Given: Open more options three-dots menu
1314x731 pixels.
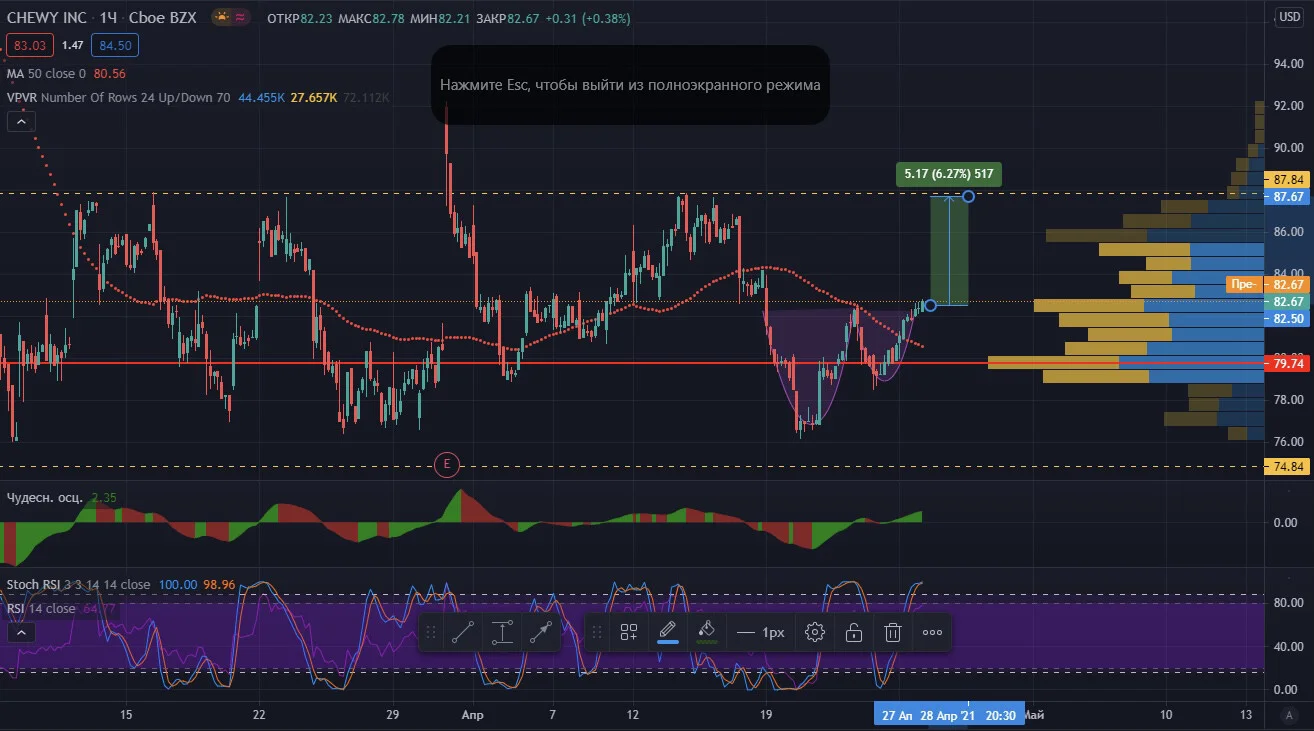Looking at the screenshot, I should 932,632.
